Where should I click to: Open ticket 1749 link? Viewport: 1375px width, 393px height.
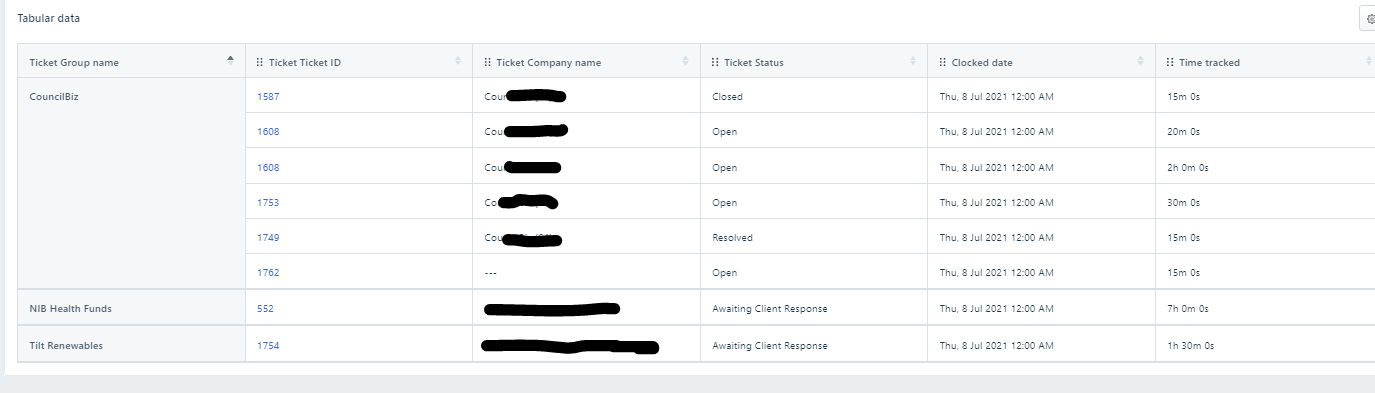(x=268, y=238)
